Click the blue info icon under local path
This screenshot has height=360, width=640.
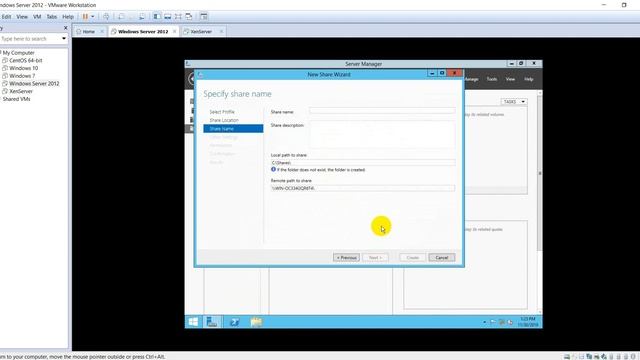tap(273, 169)
